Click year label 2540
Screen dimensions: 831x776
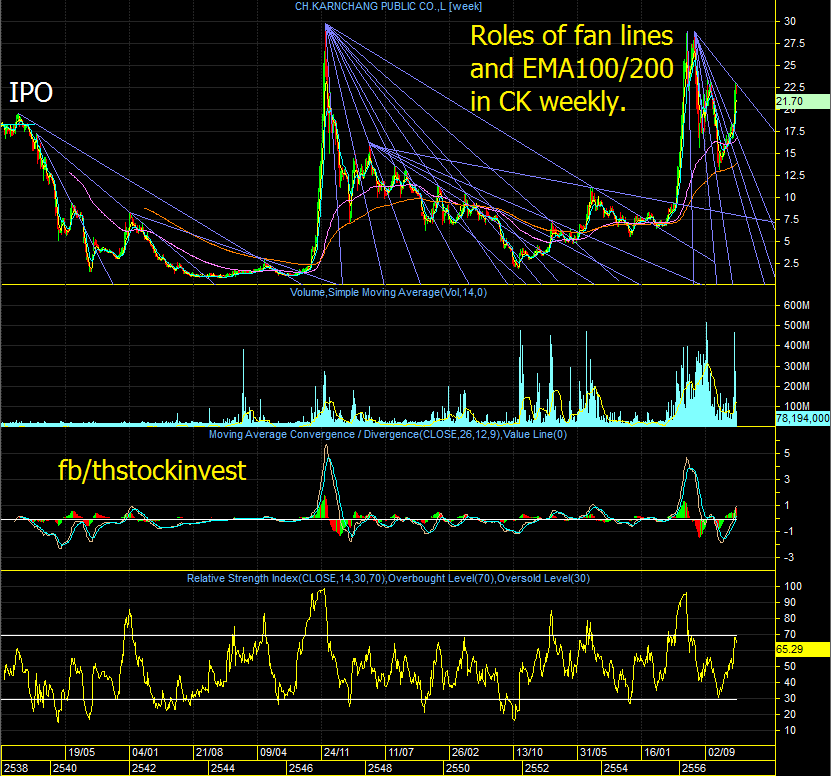[65, 769]
